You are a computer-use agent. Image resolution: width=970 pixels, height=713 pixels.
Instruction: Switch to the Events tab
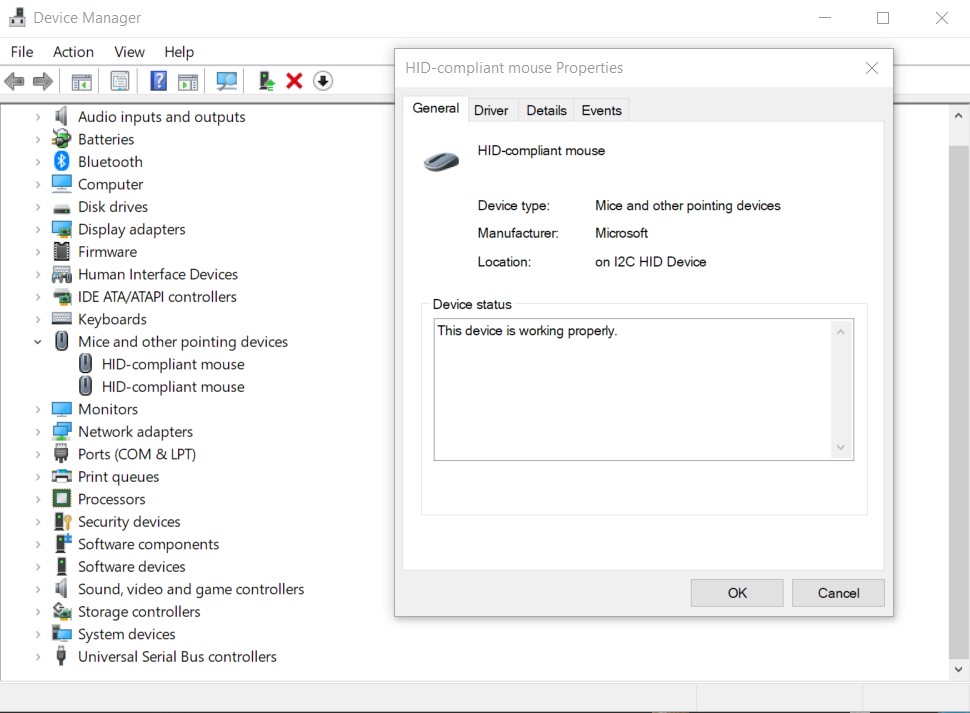point(601,110)
